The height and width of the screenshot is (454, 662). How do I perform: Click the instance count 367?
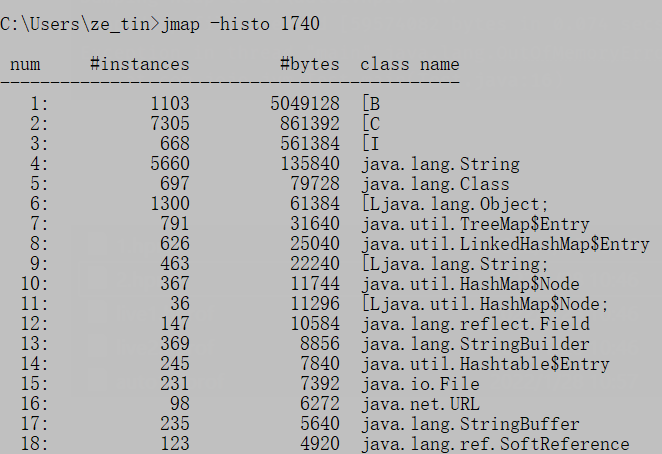pyautogui.click(x=175, y=283)
